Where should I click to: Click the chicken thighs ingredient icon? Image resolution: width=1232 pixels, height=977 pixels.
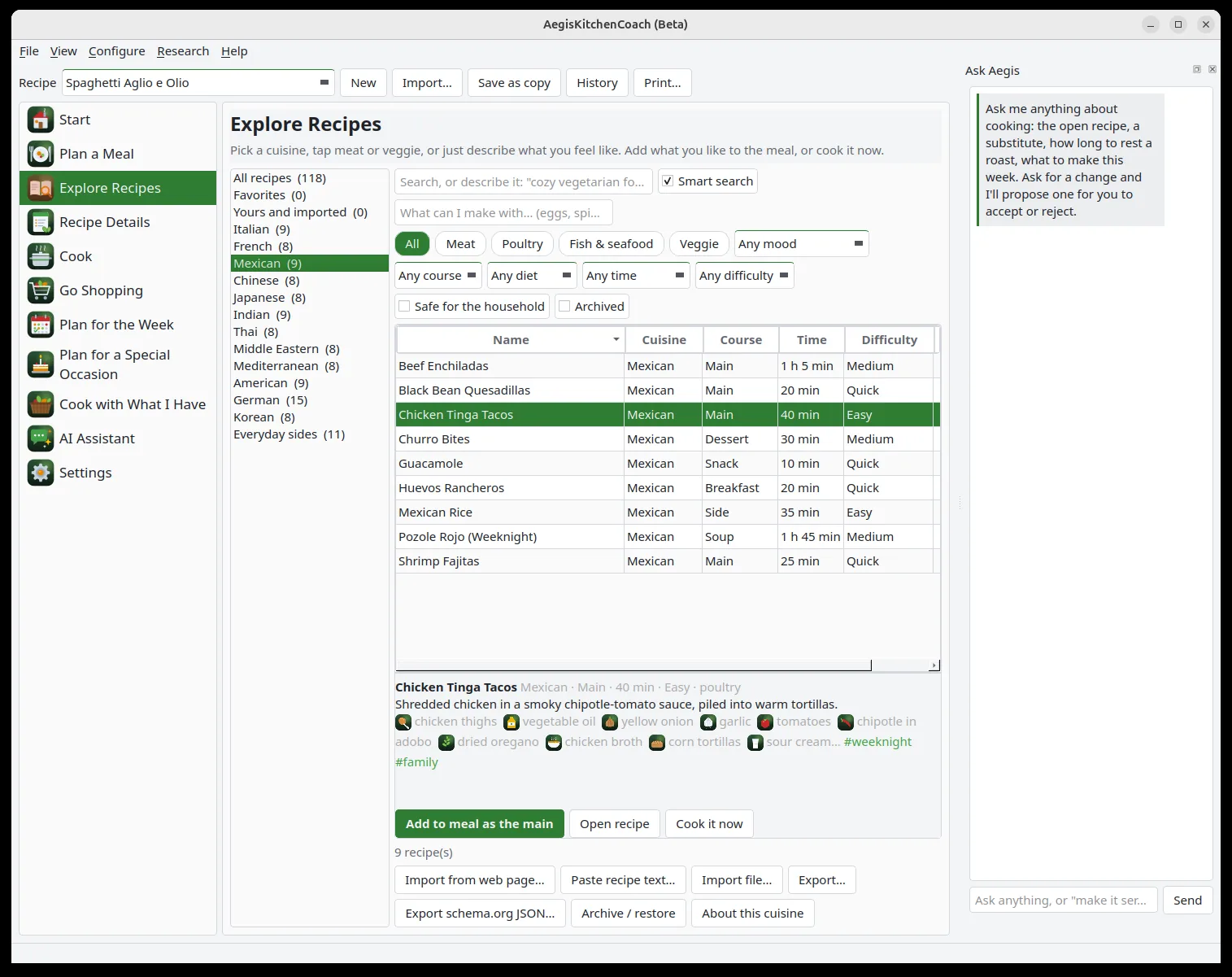[x=403, y=722]
